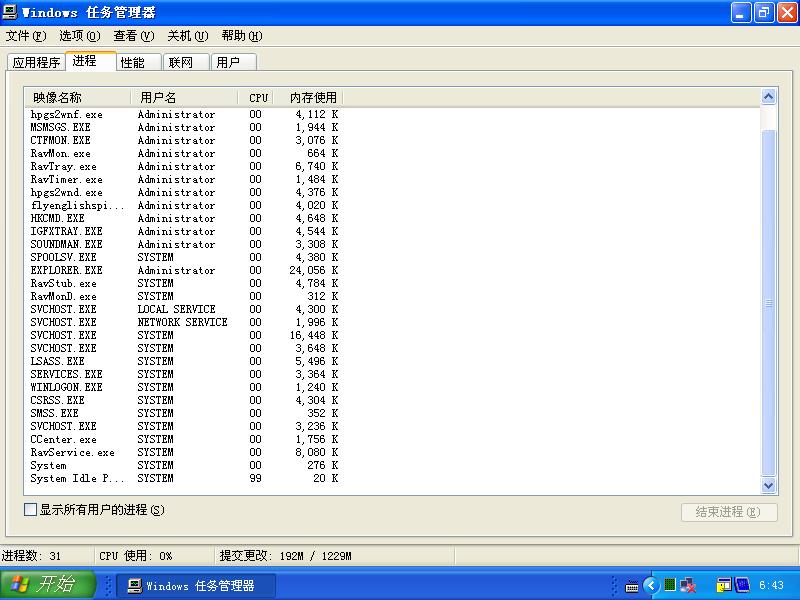The image size is (800, 600).
Task: Expand hidden tray icons with the arrow
Action: 651,586
